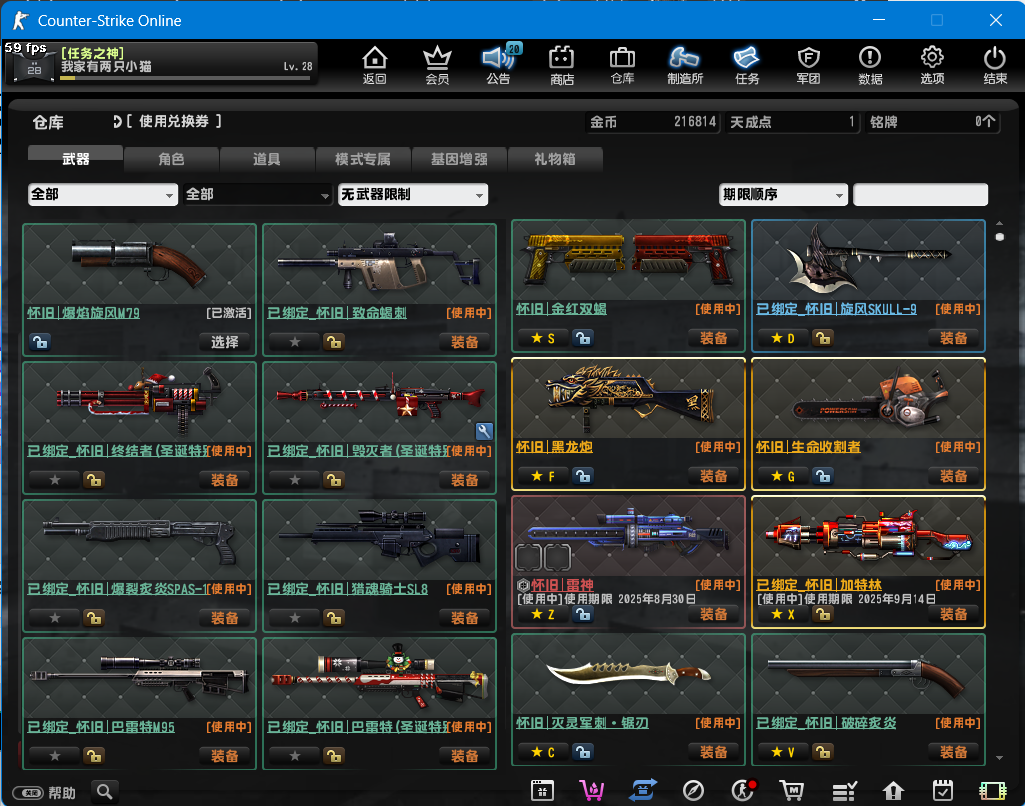Click the empty search field beside 期限顺序
The image size is (1025, 806).
pyautogui.click(x=920, y=194)
